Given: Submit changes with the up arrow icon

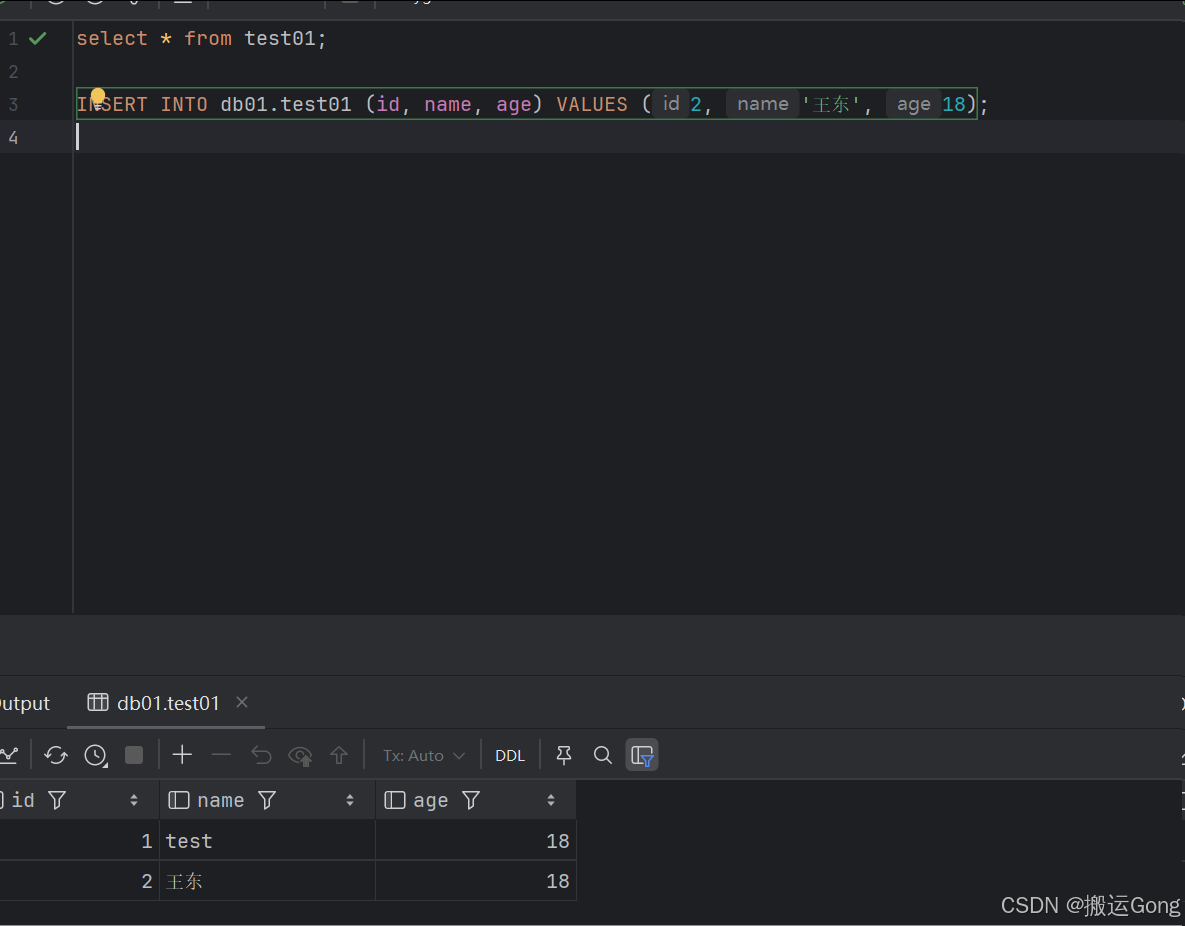Looking at the screenshot, I should coord(339,755).
